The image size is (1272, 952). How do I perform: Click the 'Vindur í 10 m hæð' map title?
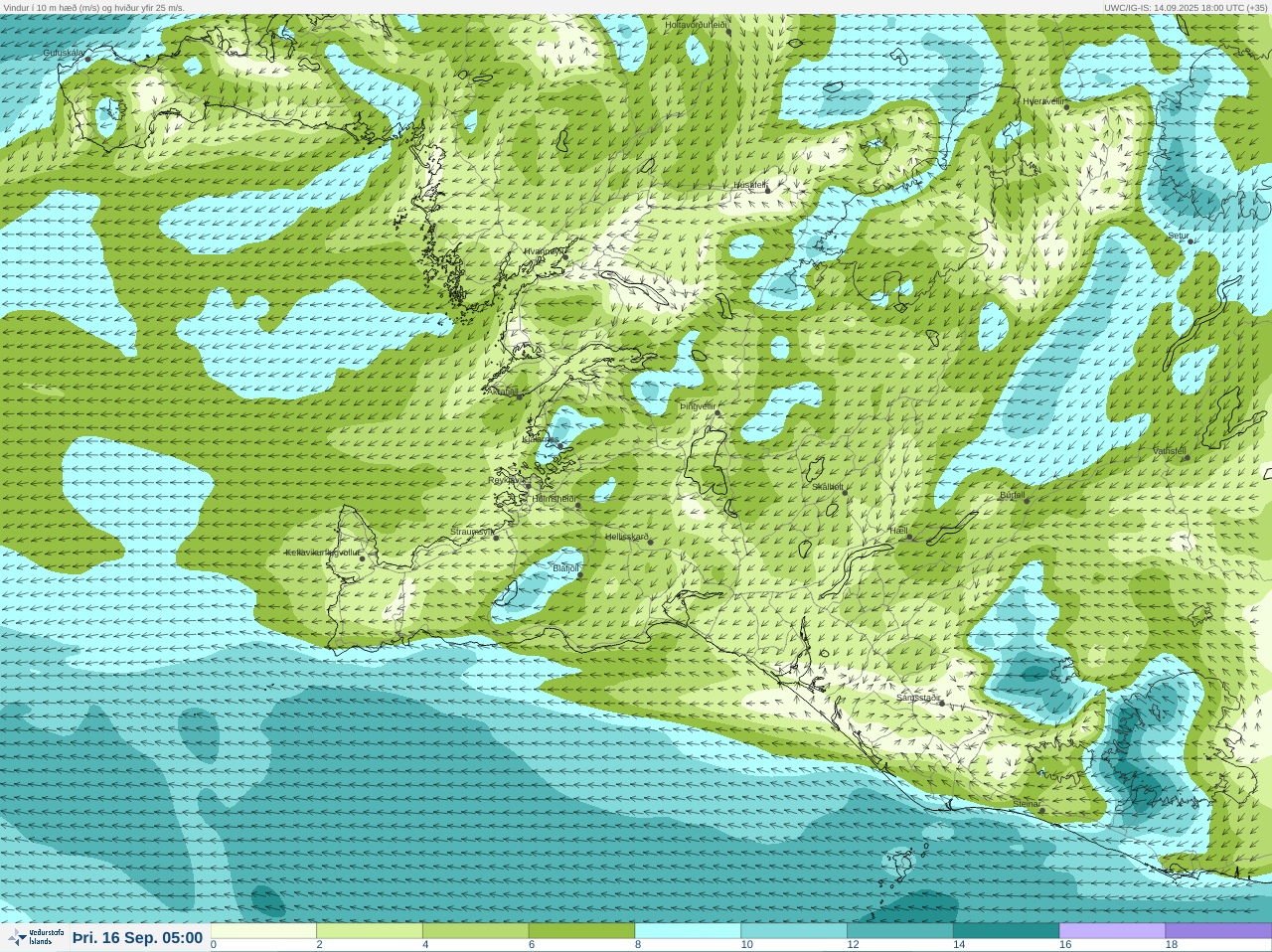[93, 7]
